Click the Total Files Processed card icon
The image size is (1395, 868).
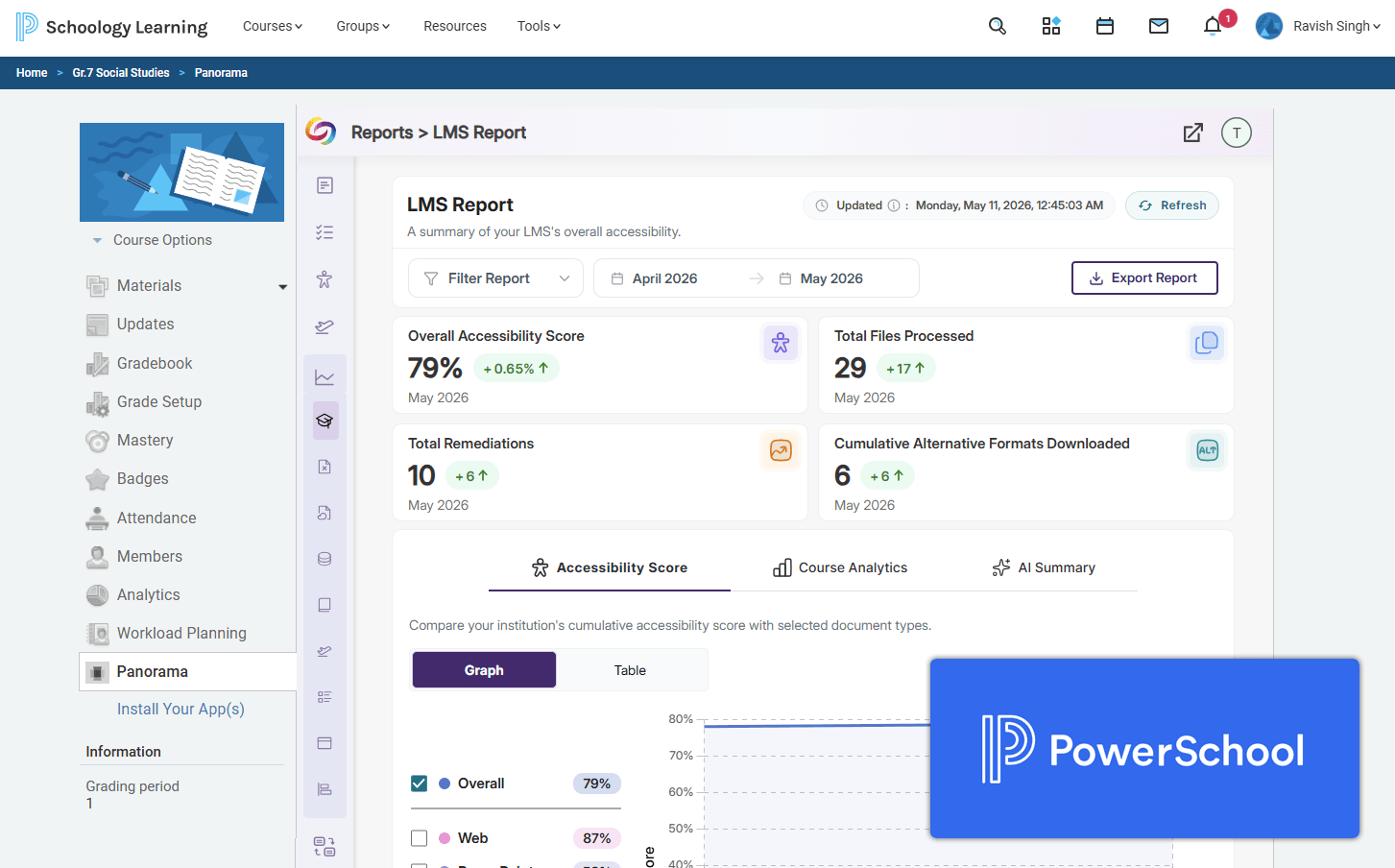1207,343
